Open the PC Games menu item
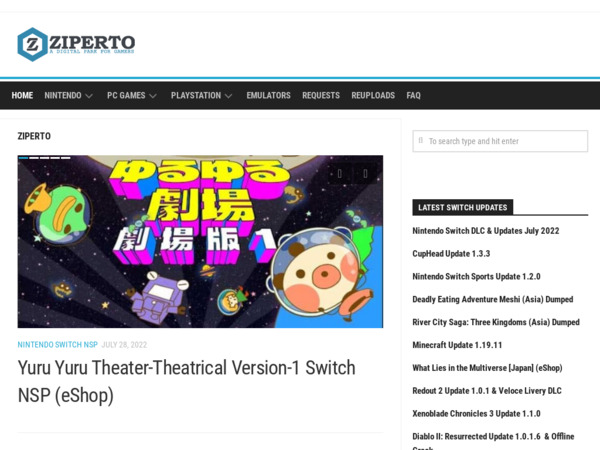The image size is (600, 450). [x=126, y=95]
